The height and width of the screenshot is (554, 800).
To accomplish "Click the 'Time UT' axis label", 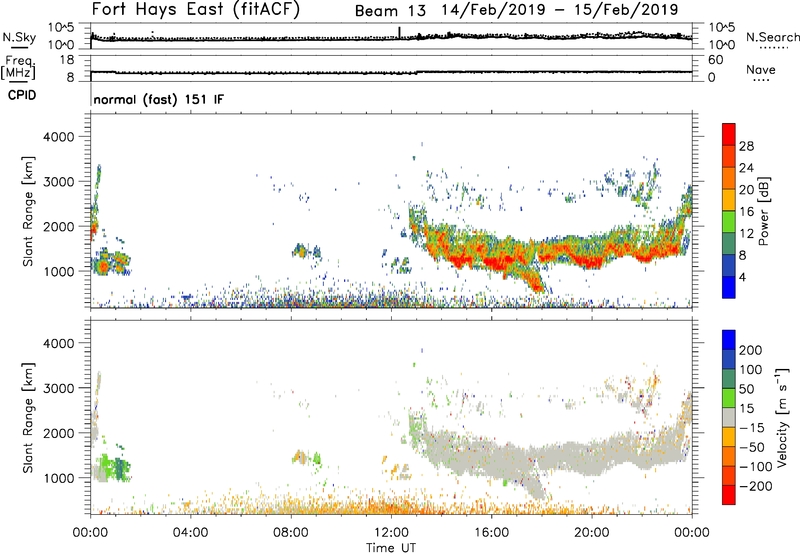I will pos(391,548).
